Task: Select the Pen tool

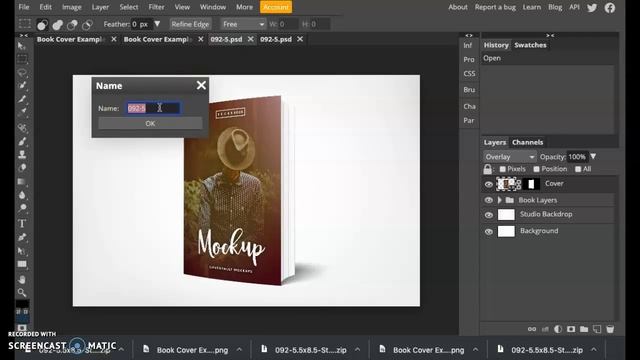Action: coord(22,237)
